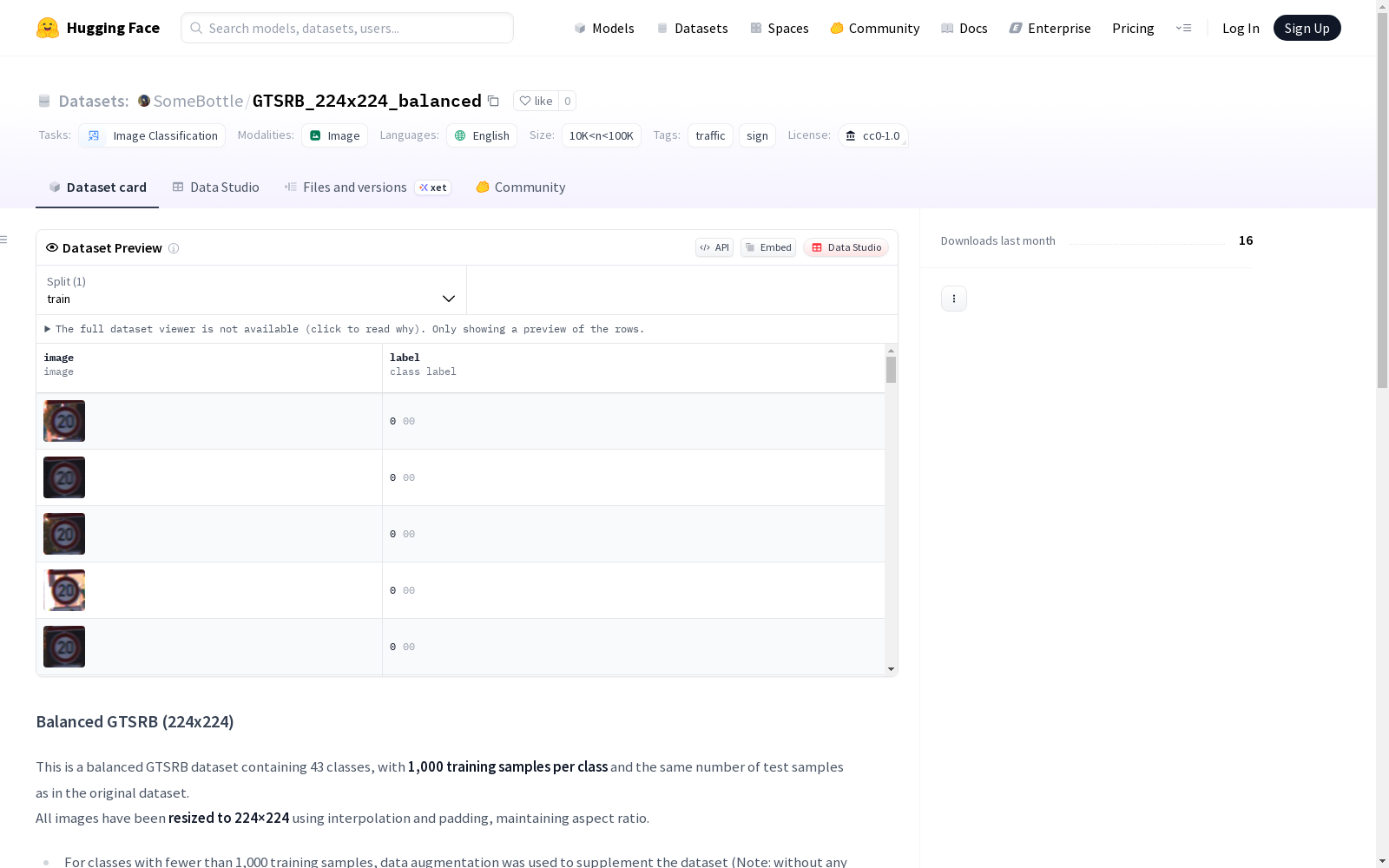
Task: Open Docs in top navigation
Action: pyautogui.click(x=964, y=28)
